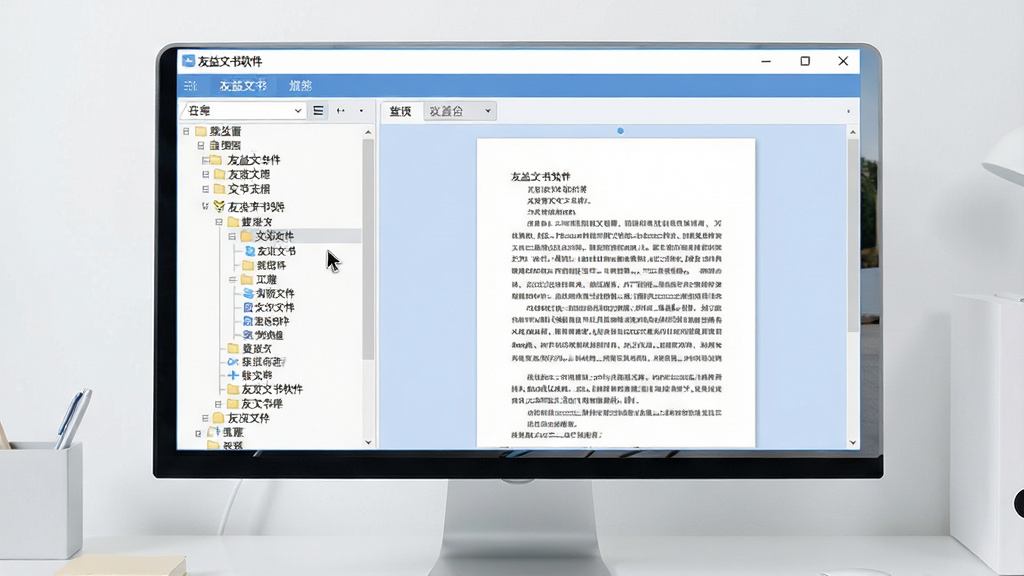Collapse the trophy-icon node expander

point(205,206)
